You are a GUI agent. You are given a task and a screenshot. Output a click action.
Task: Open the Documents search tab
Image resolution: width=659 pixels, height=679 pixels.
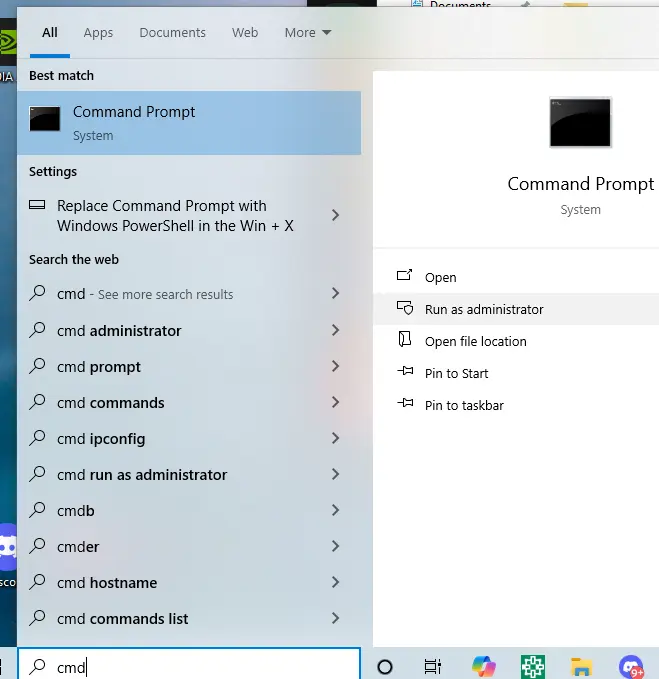click(172, 33)
